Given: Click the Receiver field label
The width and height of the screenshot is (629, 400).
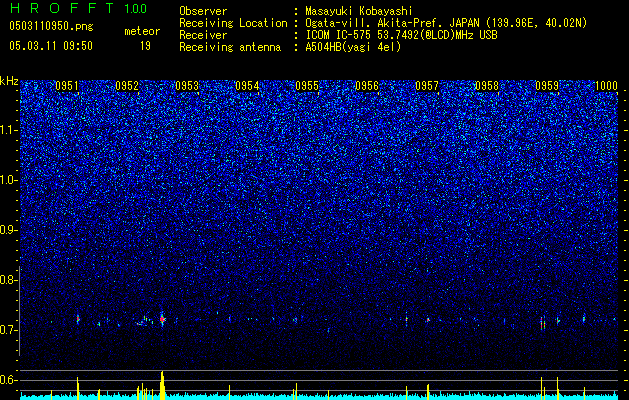Looking at the screenshot, I should [203, 35].
